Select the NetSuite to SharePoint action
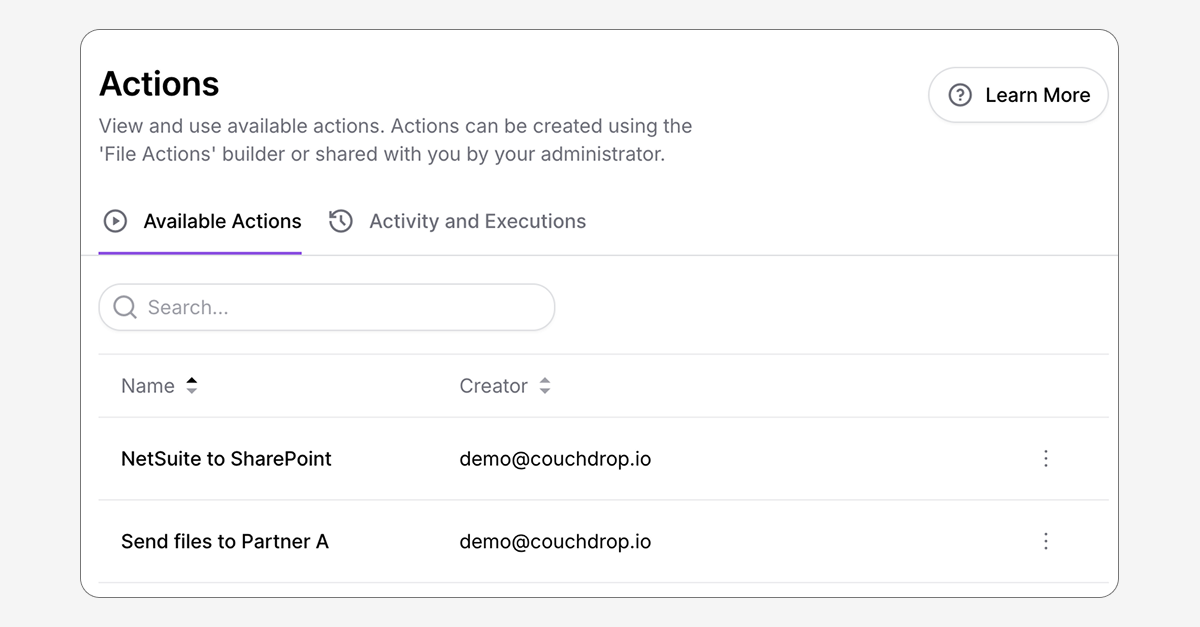The width and height of the screenshot is (1200, 627). click(x=225, y=458)
